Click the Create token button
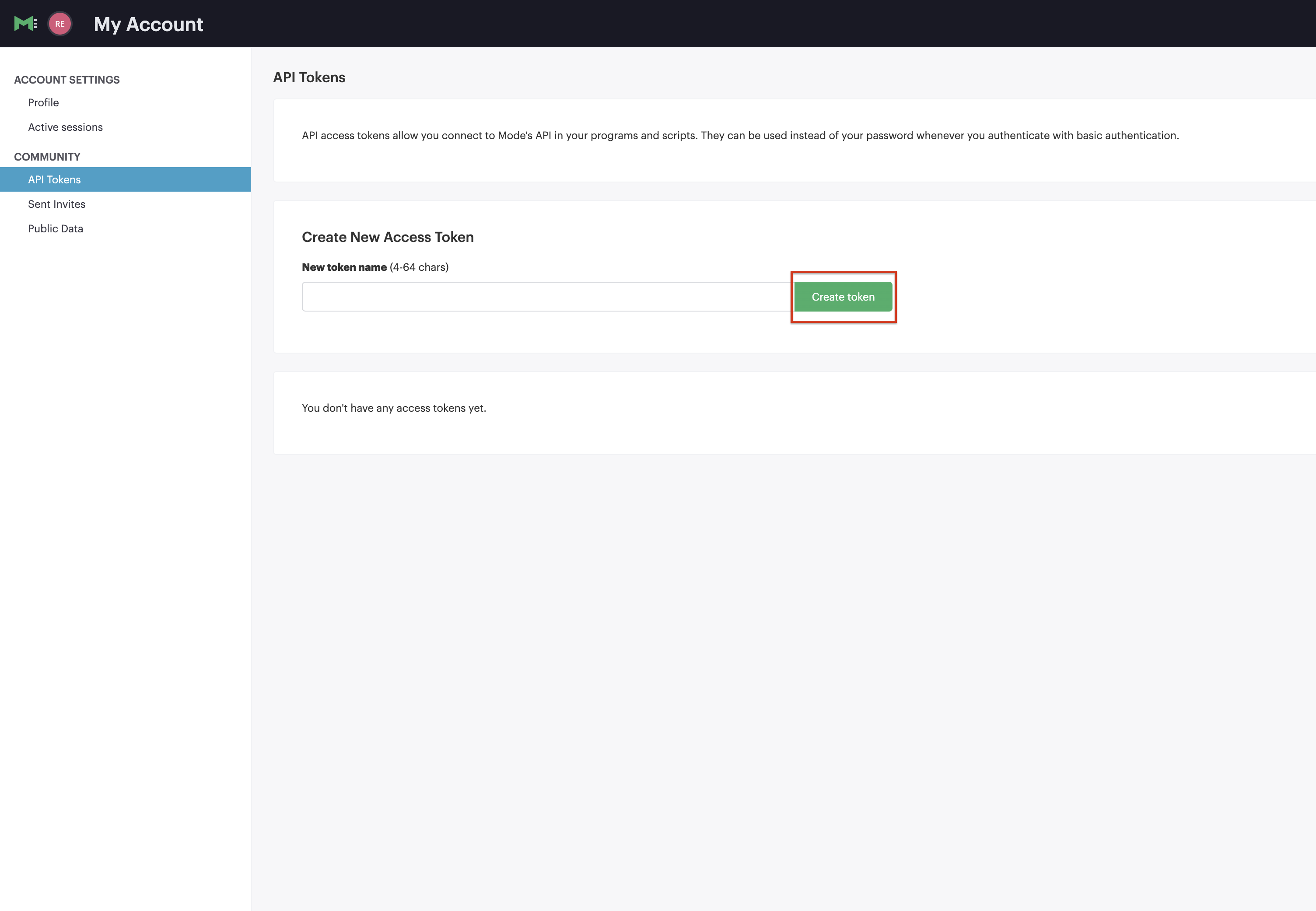 coord(843,297)
